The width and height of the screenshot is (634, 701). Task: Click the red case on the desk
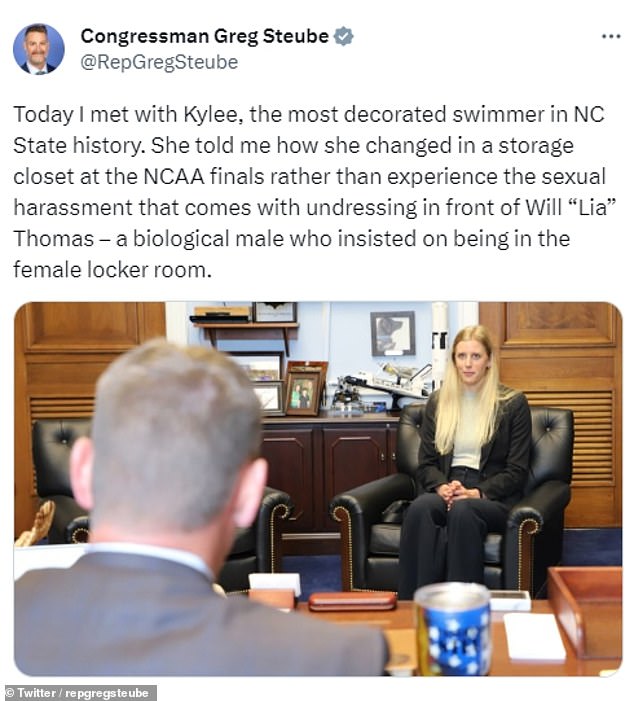pos(352,601)
